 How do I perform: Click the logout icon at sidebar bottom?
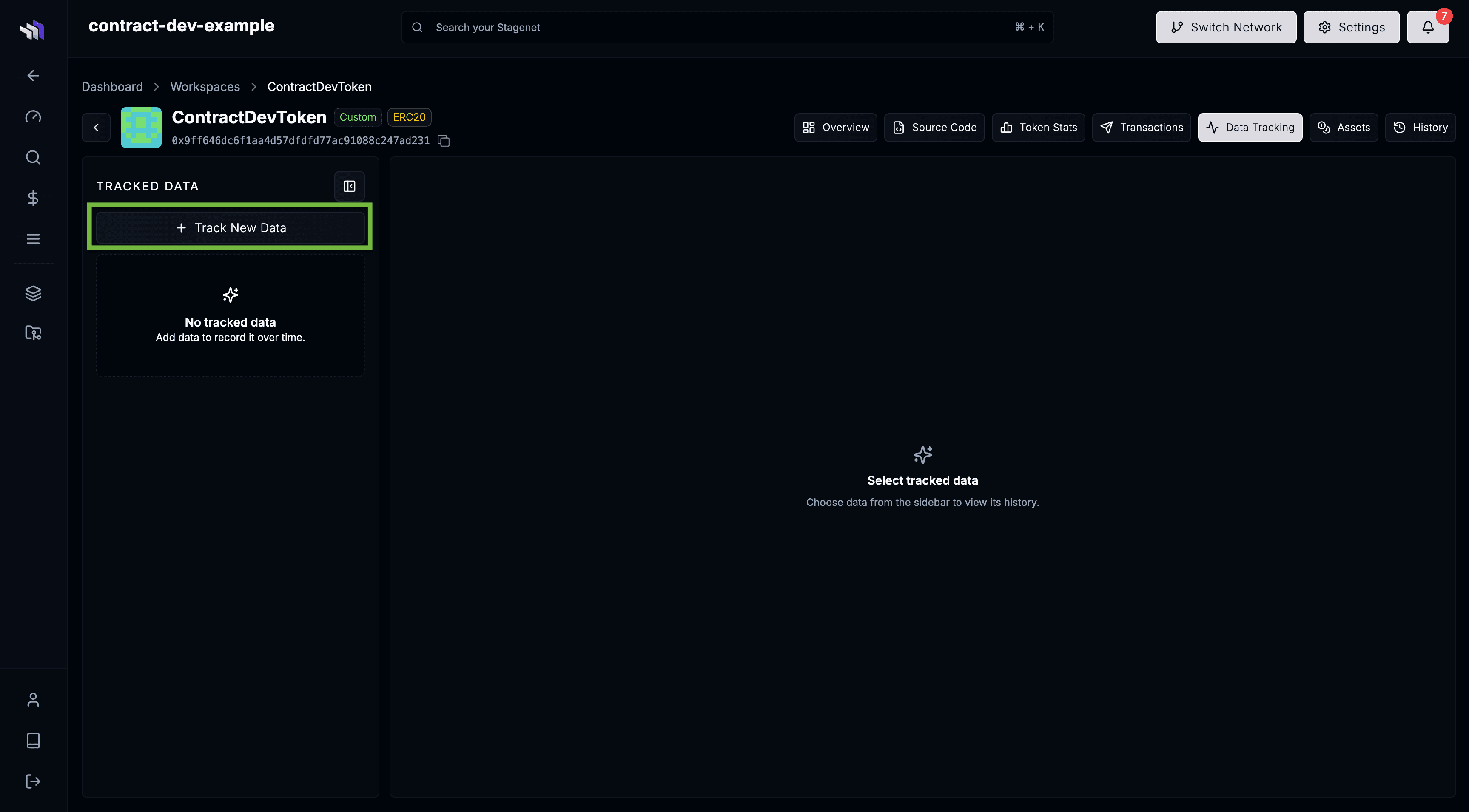(32, 781)
